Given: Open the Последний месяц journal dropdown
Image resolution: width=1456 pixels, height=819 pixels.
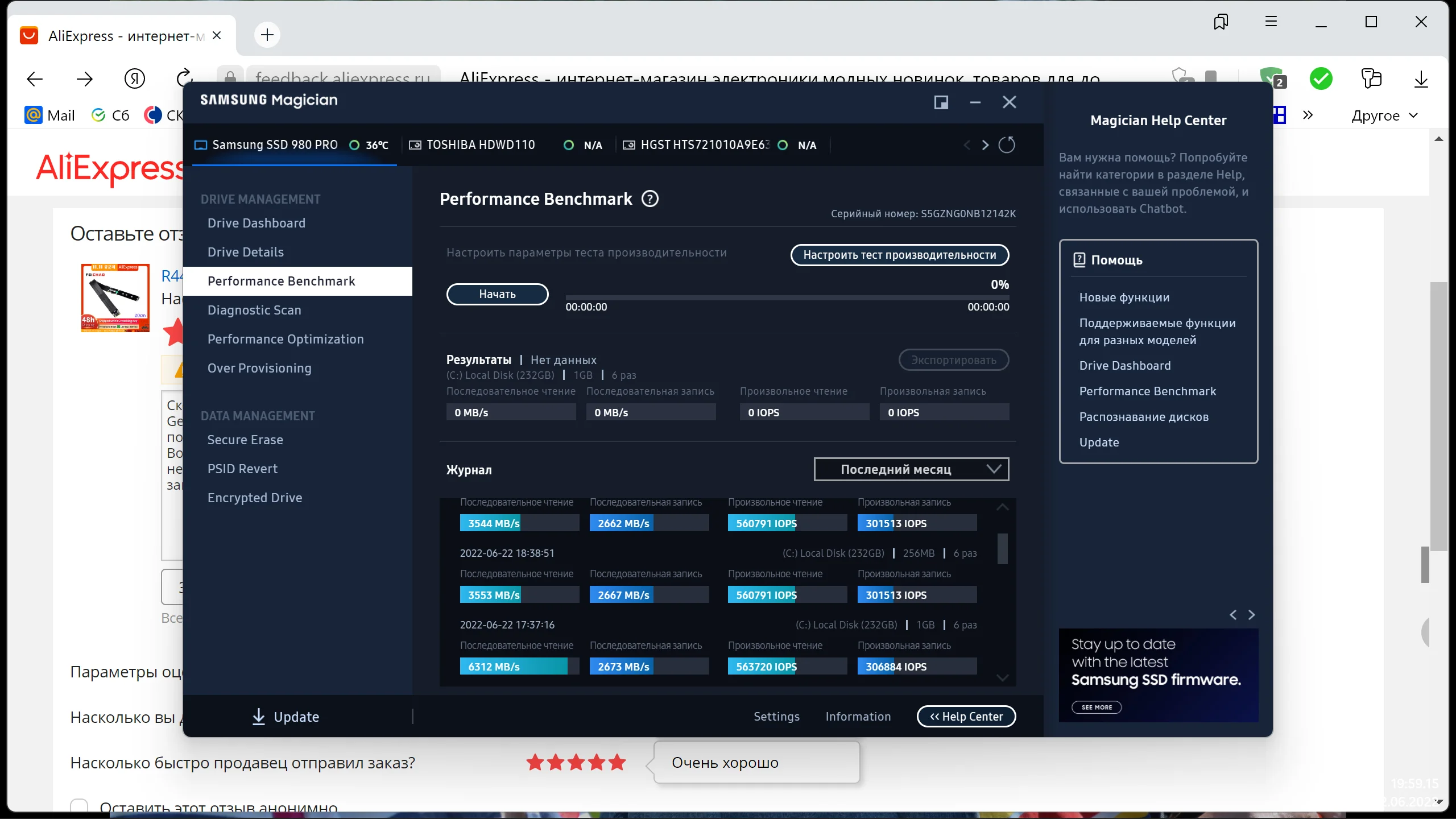Looking at the screenshot, I should click(911, 469).
